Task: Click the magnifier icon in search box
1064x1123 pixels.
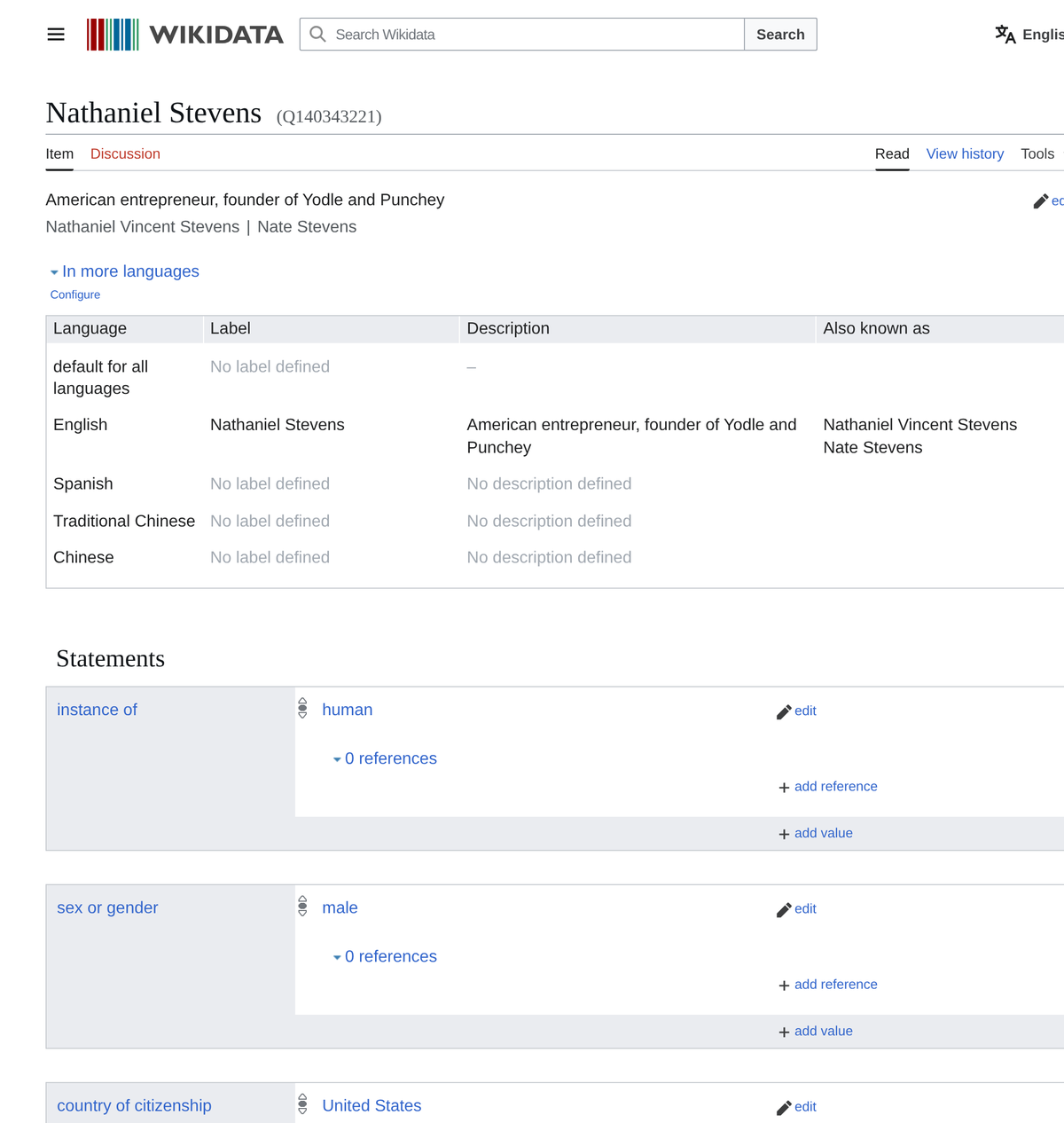Action: click(x=318, y=35)
